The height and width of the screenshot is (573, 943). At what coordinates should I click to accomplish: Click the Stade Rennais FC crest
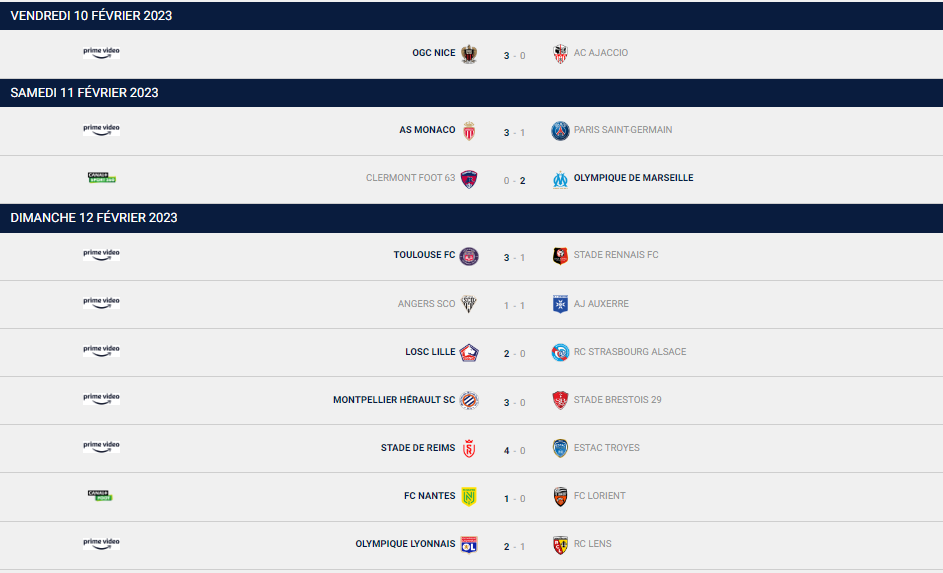pos(560,256)
